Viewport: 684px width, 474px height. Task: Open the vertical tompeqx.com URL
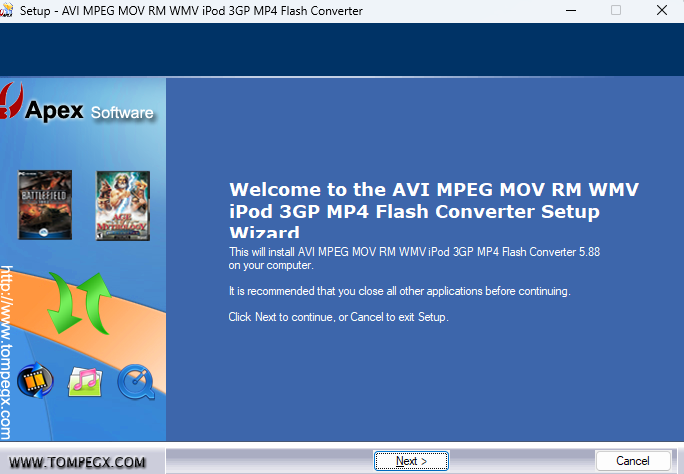click(6, 350)
